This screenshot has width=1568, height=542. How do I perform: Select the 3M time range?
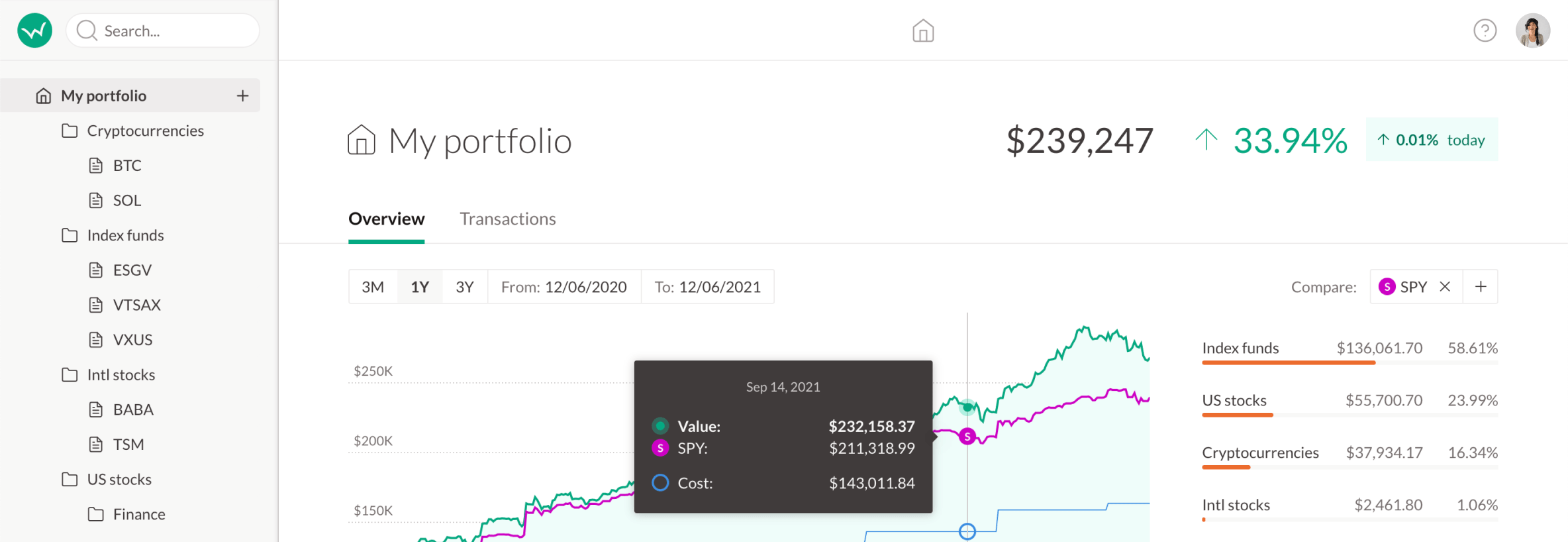click(373, 286)
